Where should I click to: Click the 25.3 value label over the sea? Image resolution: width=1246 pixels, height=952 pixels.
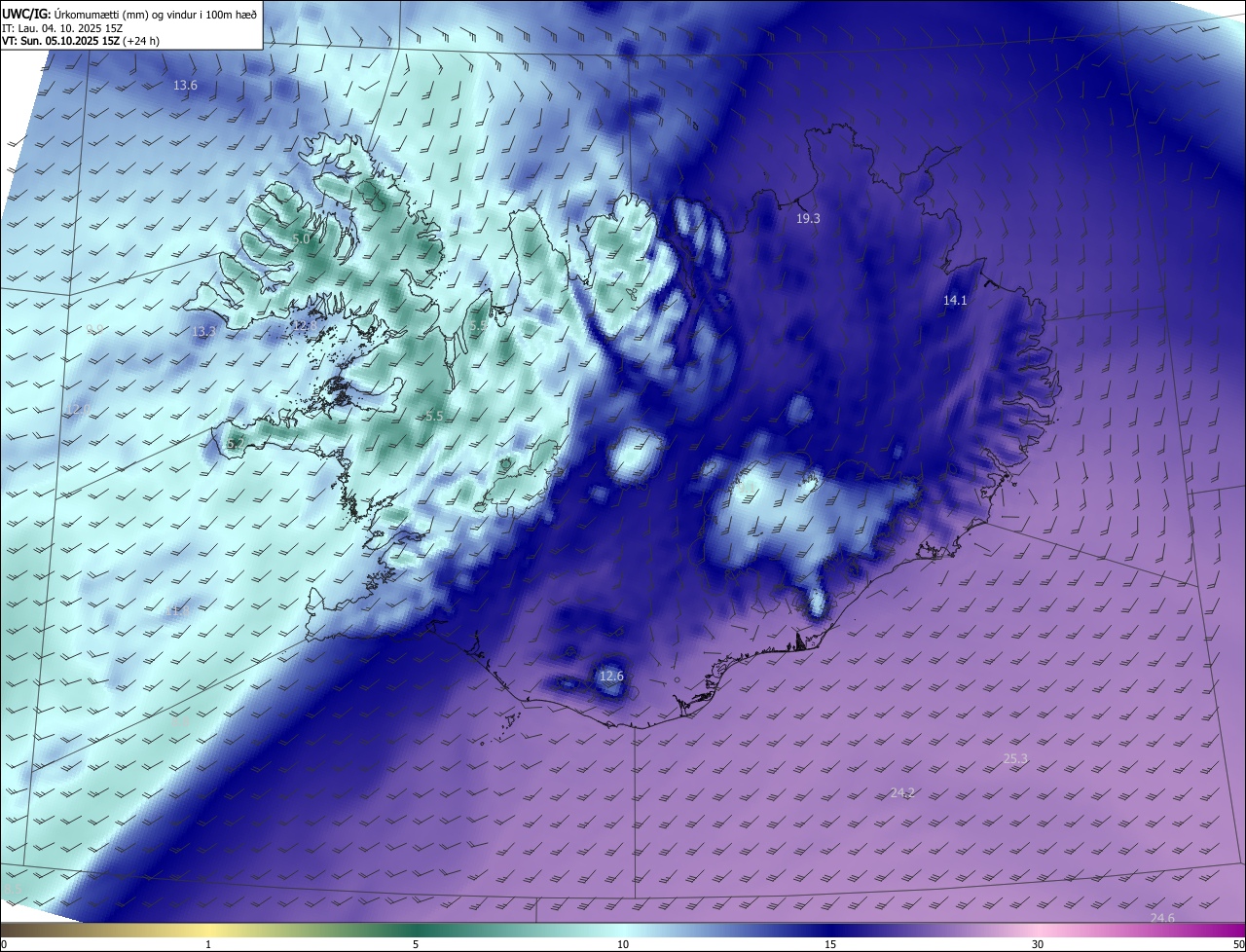click(1015, 758)
